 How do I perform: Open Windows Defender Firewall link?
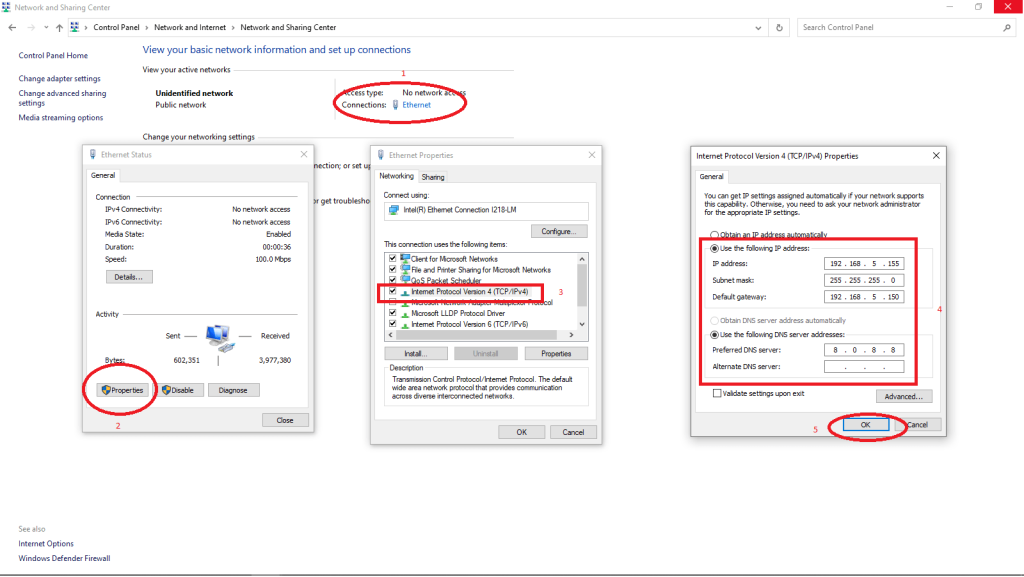click(x=64, y=558)
